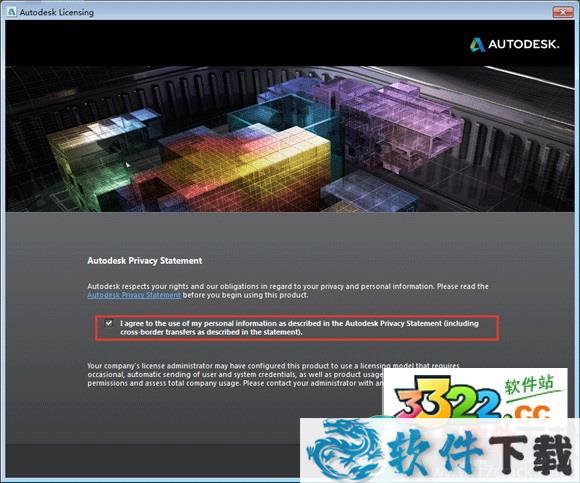Click the Autodesk Licensing title bar icon

(x=11, y=12)
